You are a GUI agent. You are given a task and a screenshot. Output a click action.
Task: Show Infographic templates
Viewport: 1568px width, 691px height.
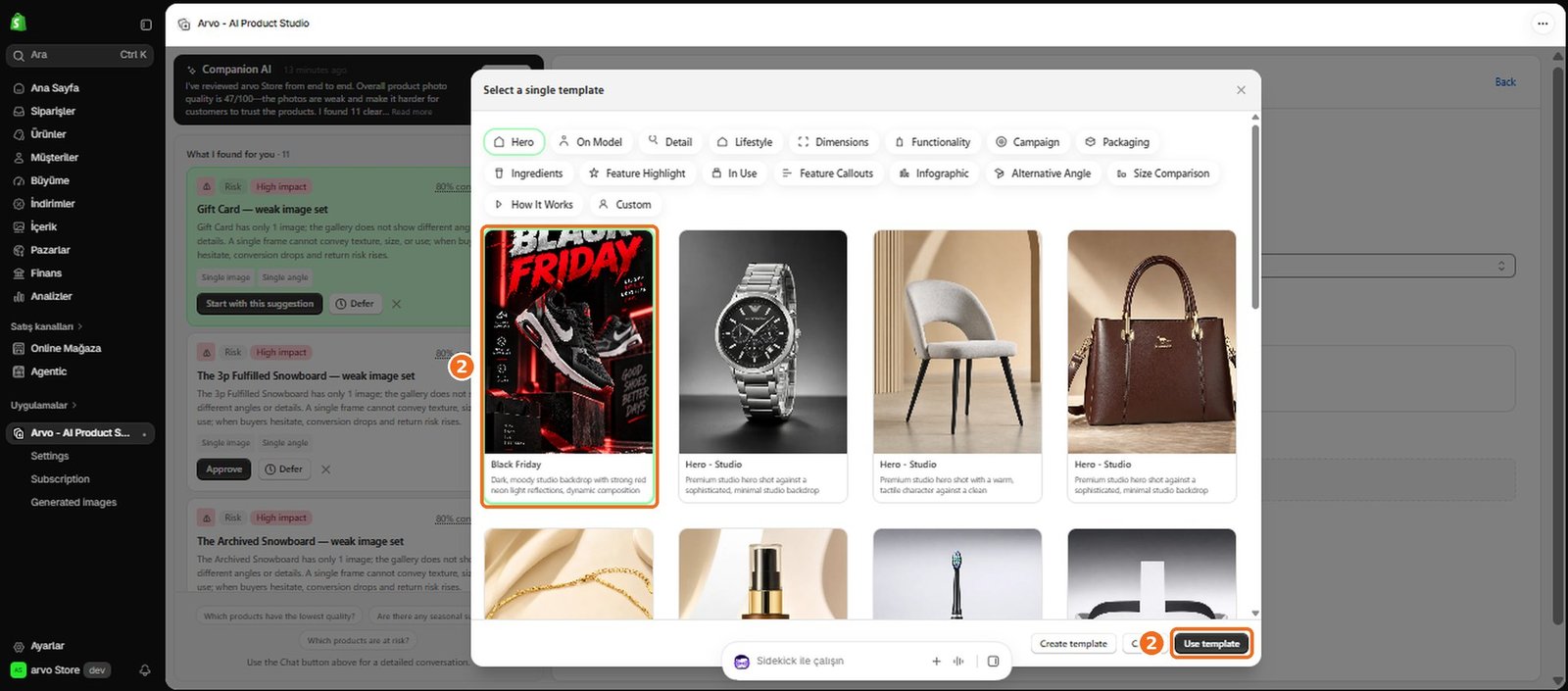point(934,173)
